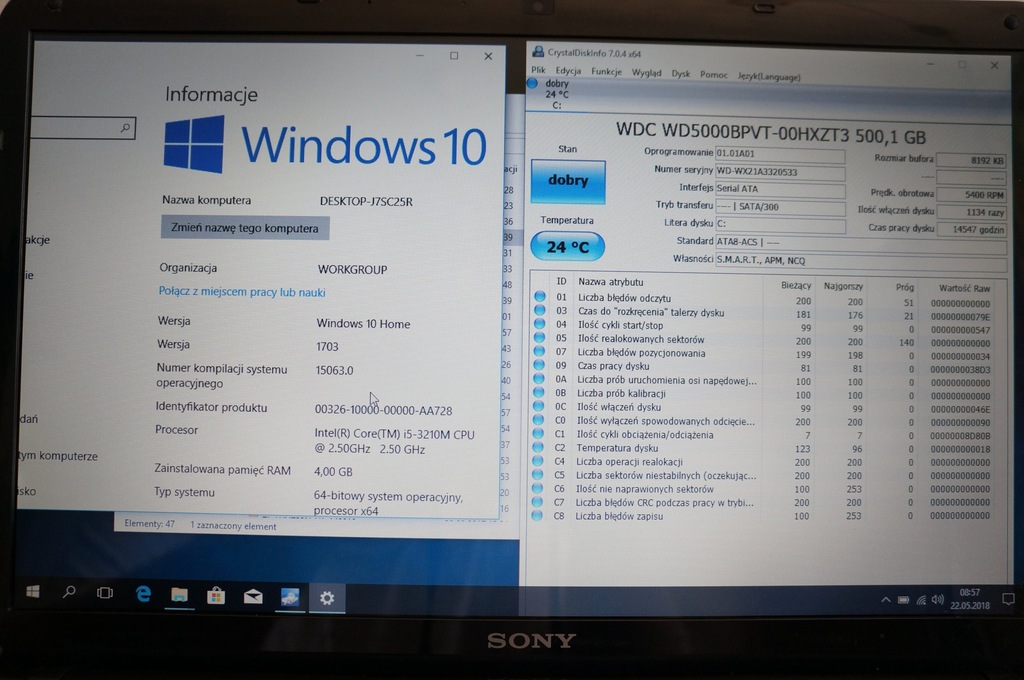Click status dot for attribute 05 reallocated sectors
The height and width of the screenshot is (680, 1024).
coord(539,337)
